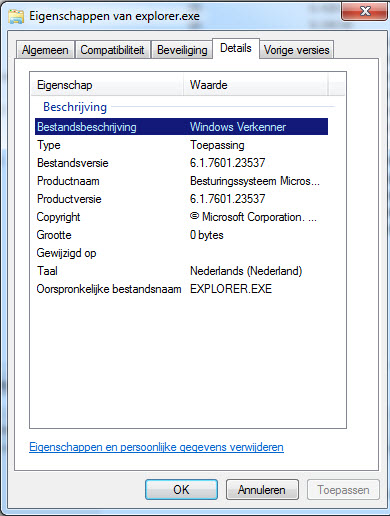Select the Taal row
390x516 pixels.
[181, 271]
